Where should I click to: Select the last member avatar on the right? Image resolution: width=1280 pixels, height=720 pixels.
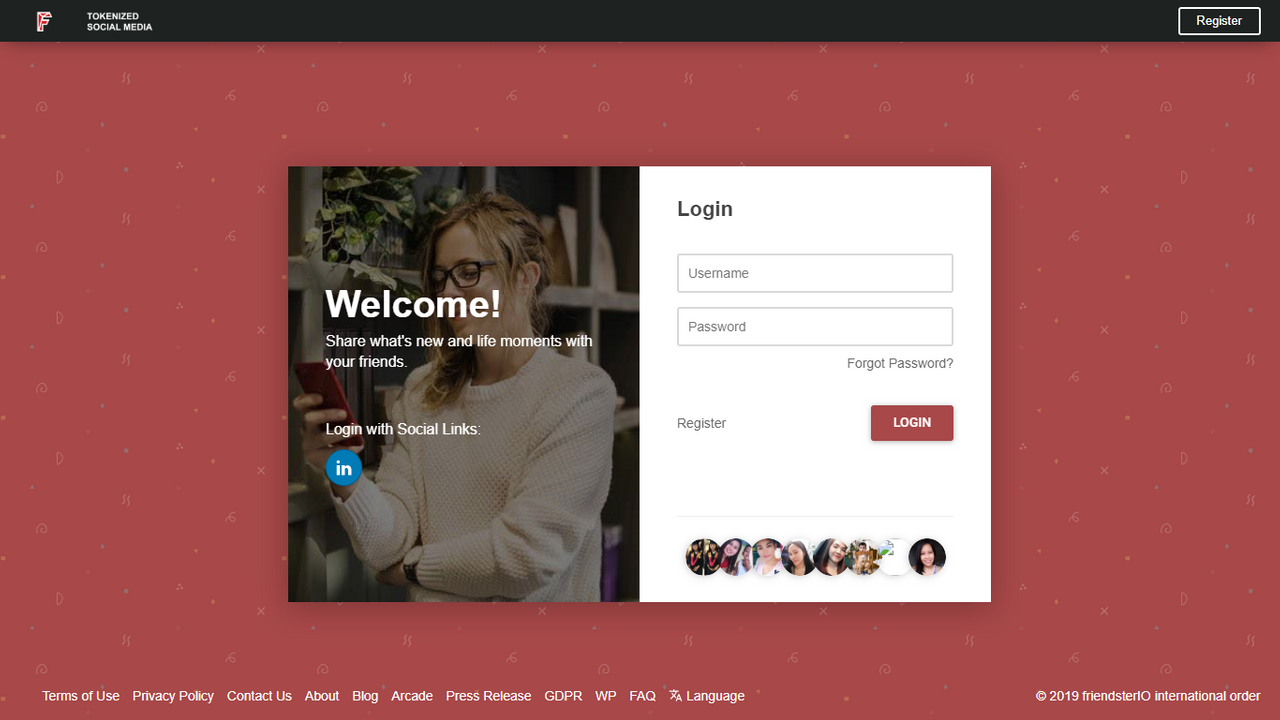(x=927, y=557)
